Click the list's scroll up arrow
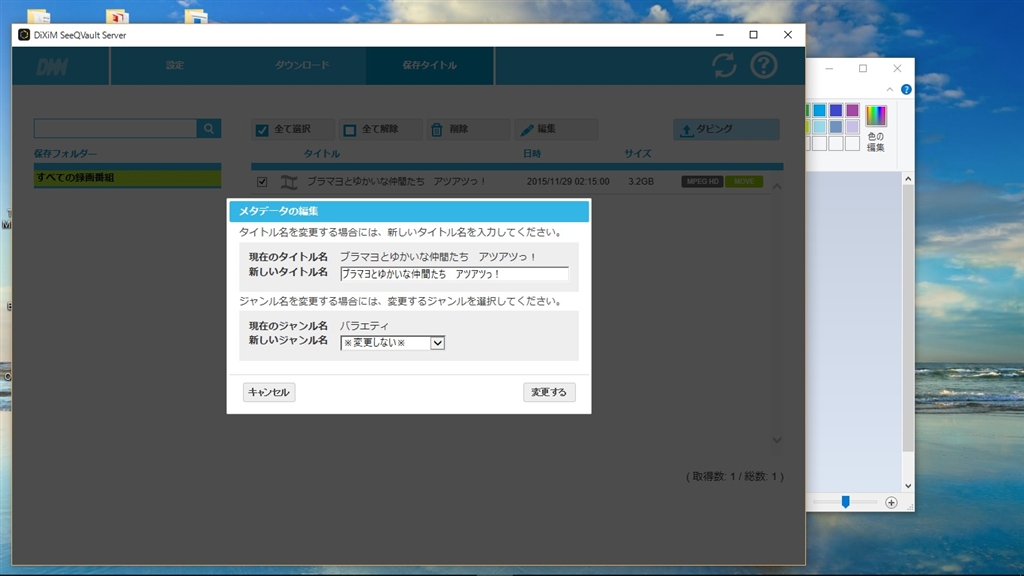 777,187
